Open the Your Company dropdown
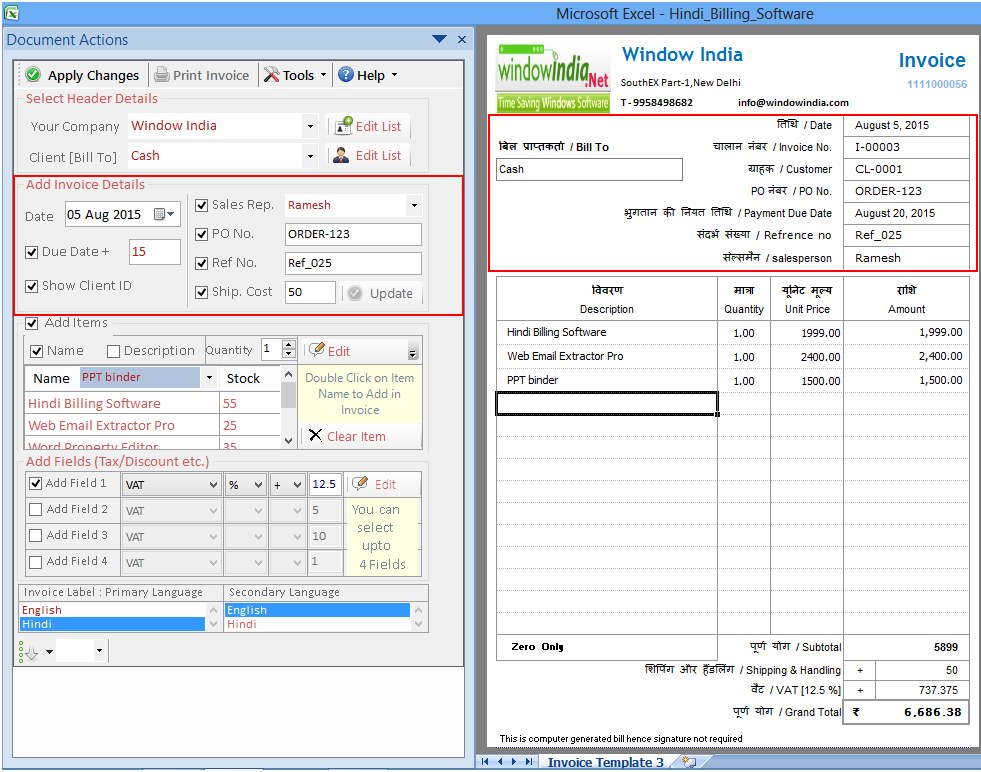The width and height of the screenshot is (981, 772). (x=310, y=126)
